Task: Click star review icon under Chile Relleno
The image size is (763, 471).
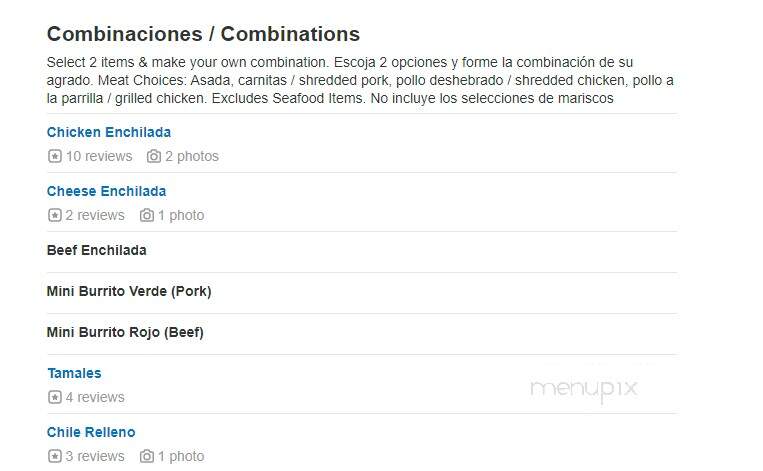Action: pyautogui.click(x=55, y=456)
